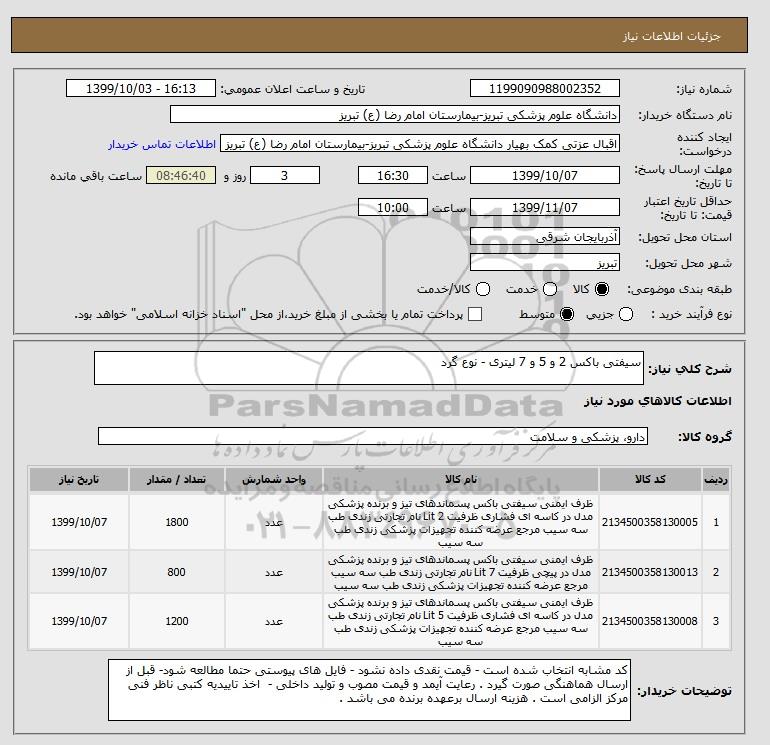This screenshot has height=745, width=770.
Task: Select the کالا/خدمت radio button
Action: click(483, 289)
